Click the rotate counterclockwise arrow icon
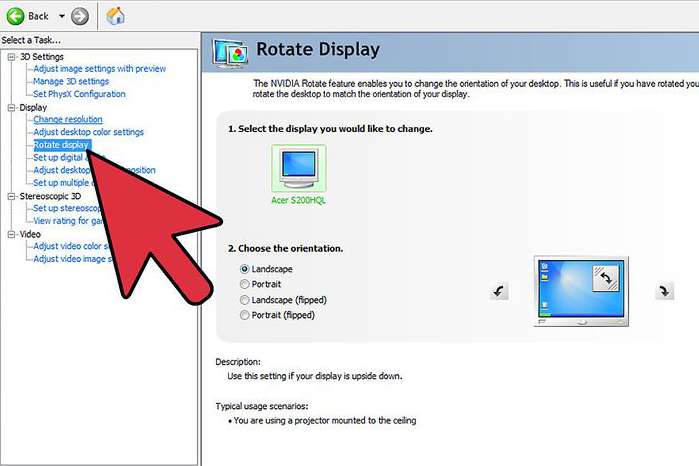The width and height of the screenshot is (699, 466). point(500,291)
